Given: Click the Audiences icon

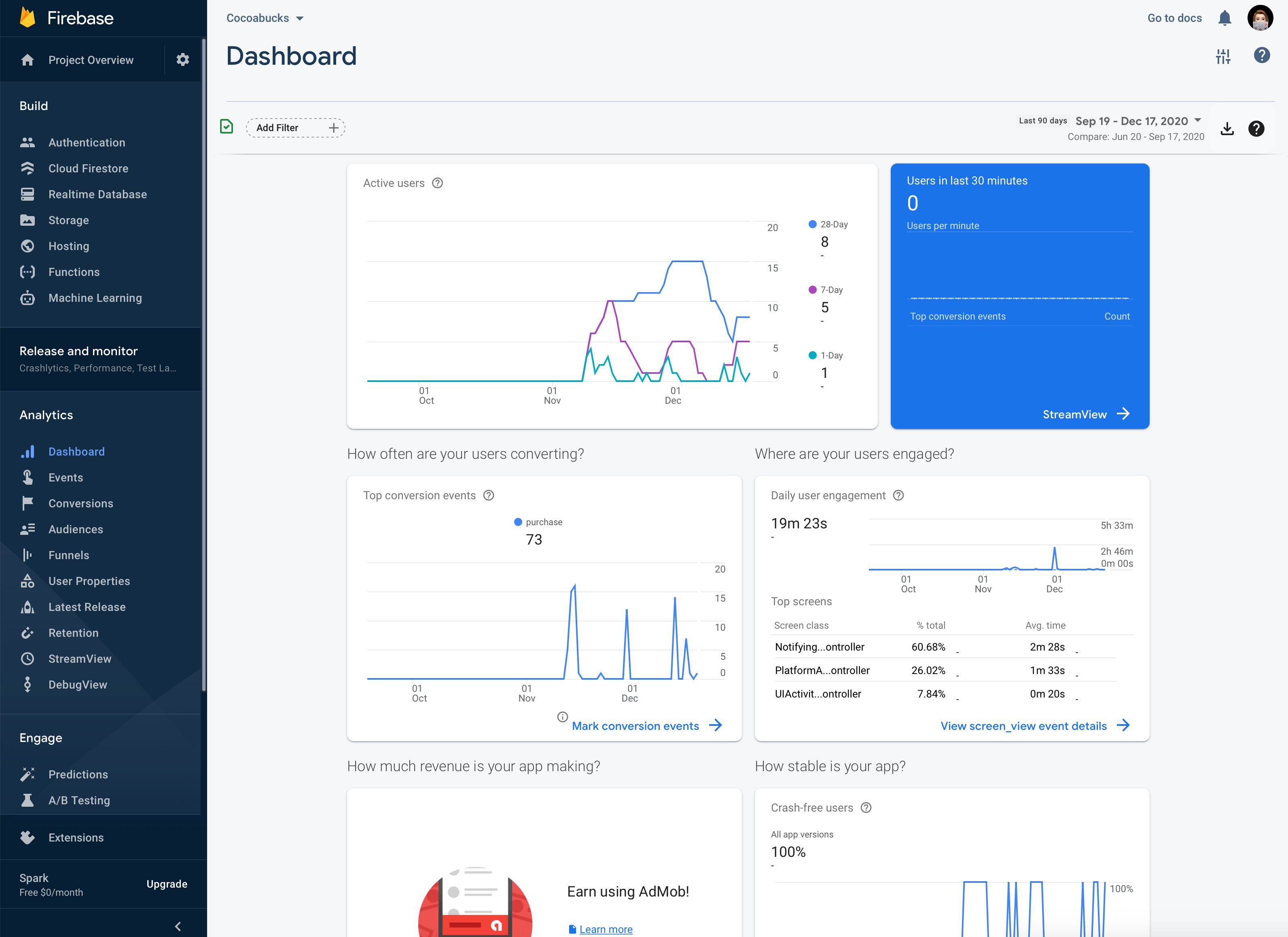Looking at the screenshot, I should pos(27,529).
